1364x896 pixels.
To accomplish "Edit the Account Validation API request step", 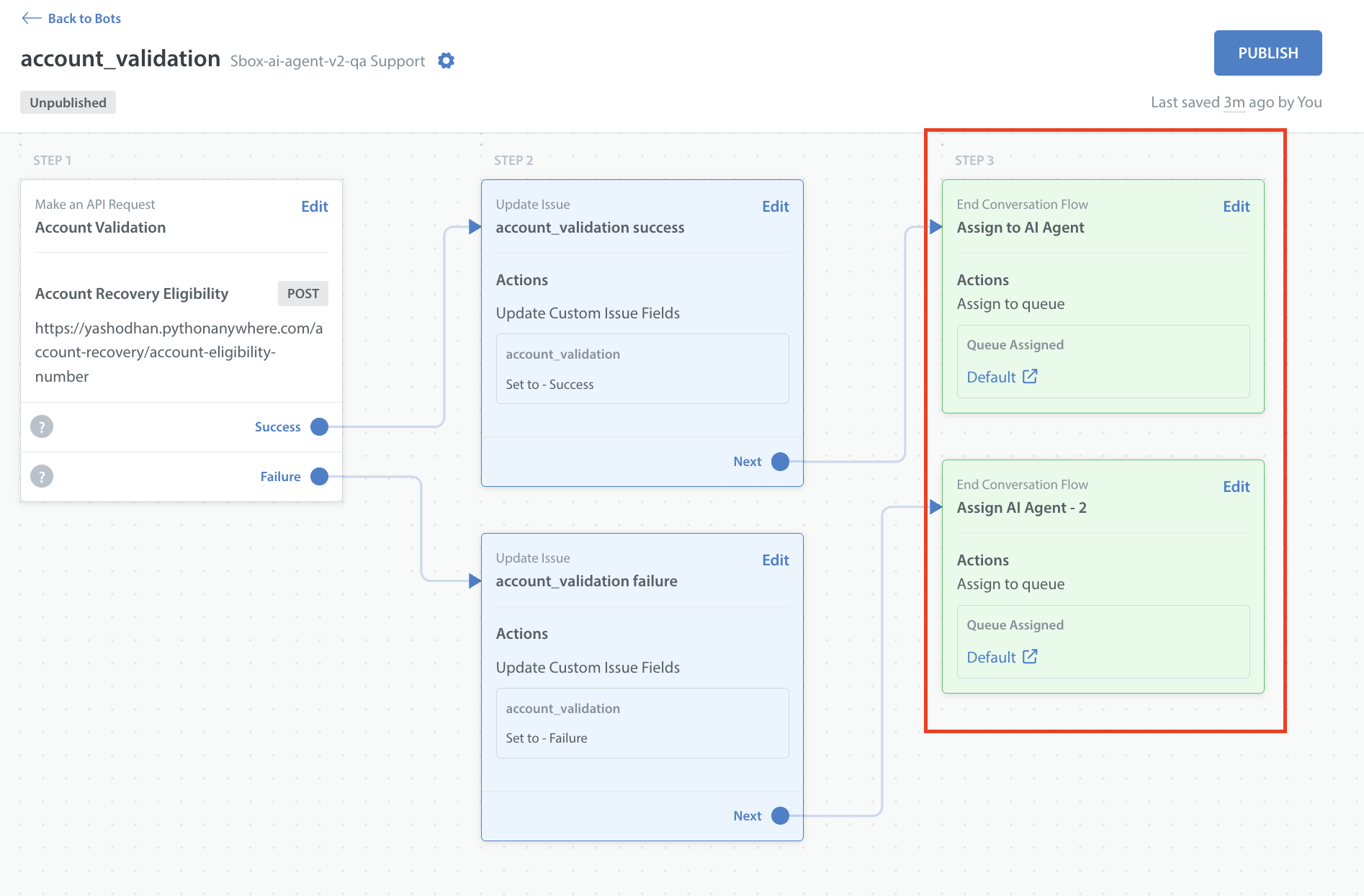I will coord(314,207).
